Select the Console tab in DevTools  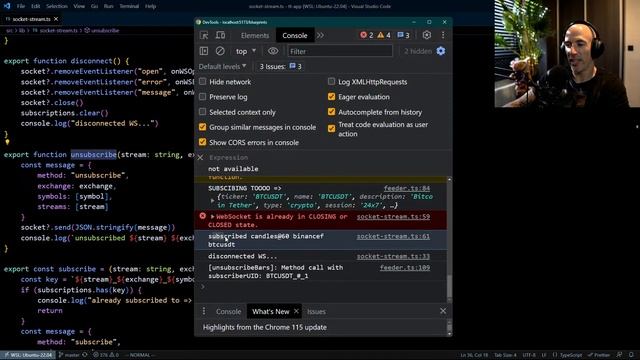coord(295,36)
